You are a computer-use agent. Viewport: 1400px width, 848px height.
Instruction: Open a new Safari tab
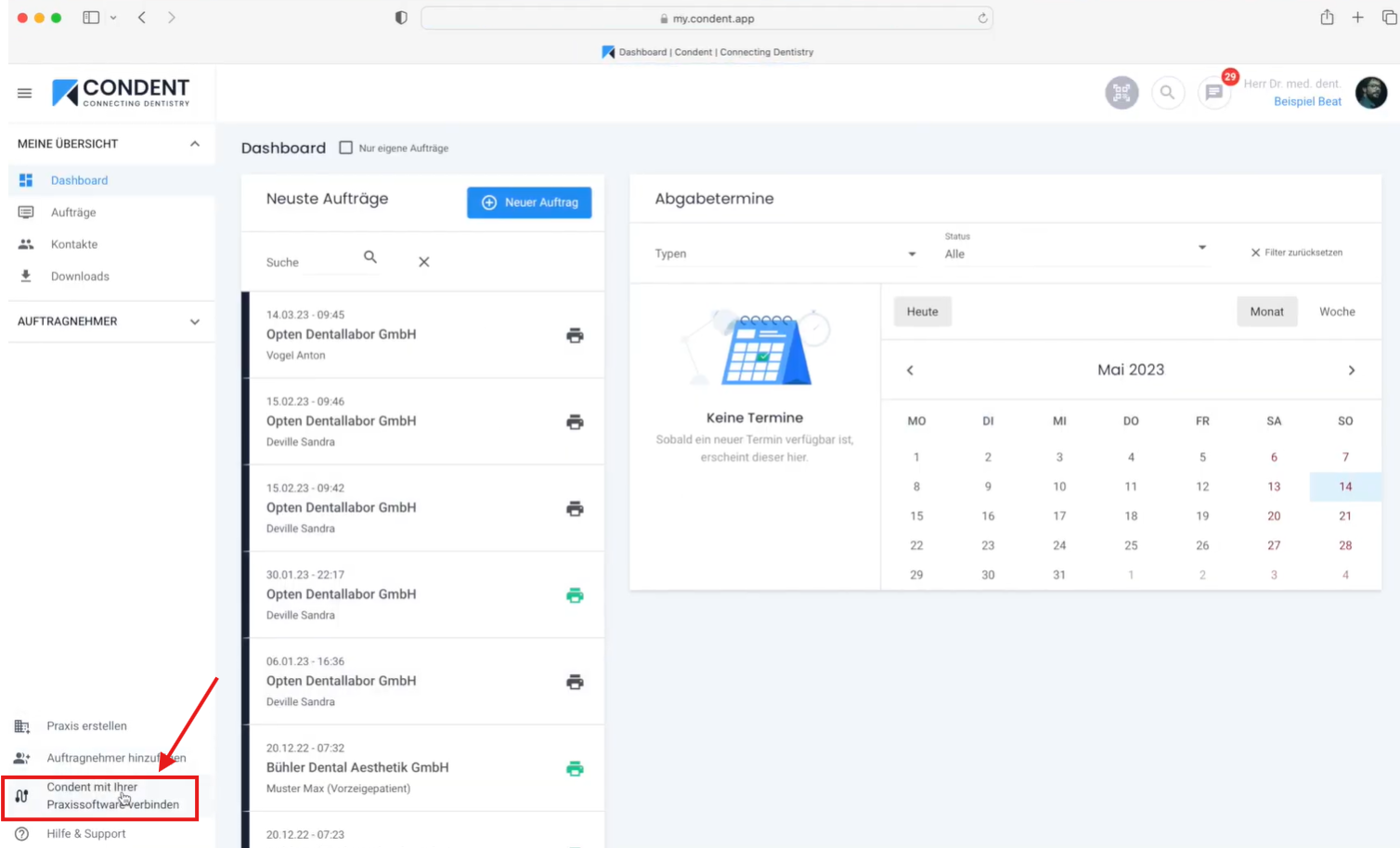point(1357,18)
